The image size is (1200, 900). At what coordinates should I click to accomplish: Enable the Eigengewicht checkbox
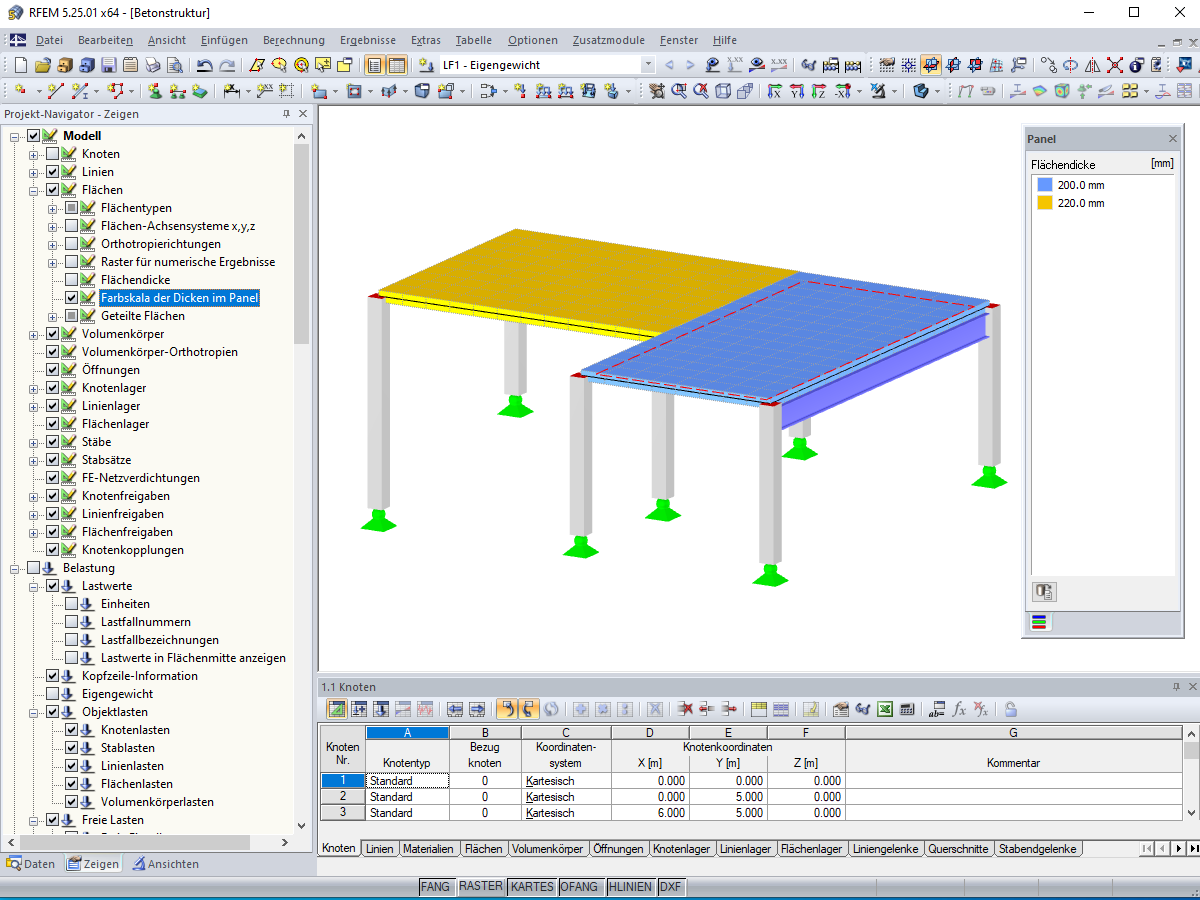point(53,694)
